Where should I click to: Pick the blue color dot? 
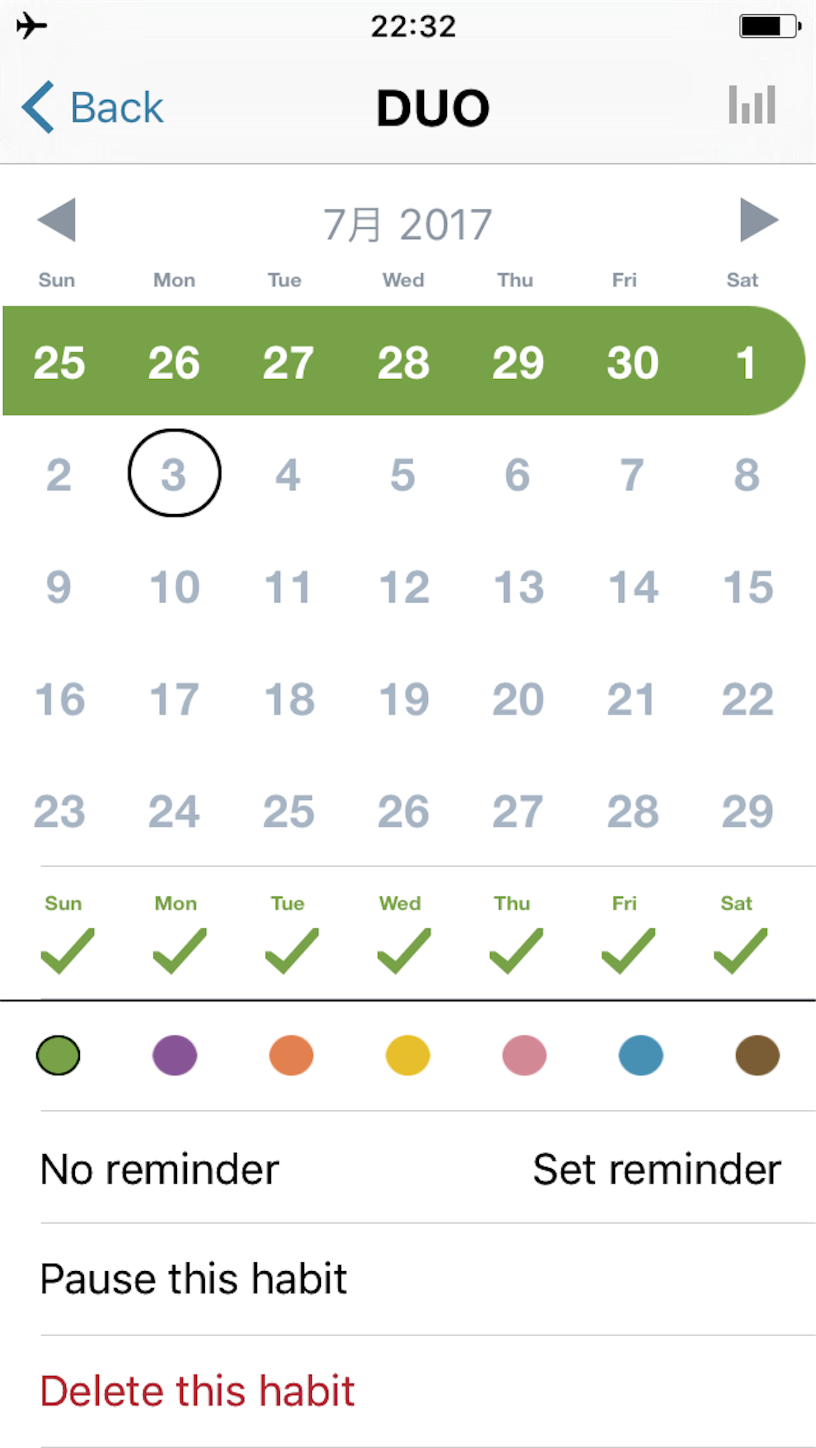(641, 1055)
